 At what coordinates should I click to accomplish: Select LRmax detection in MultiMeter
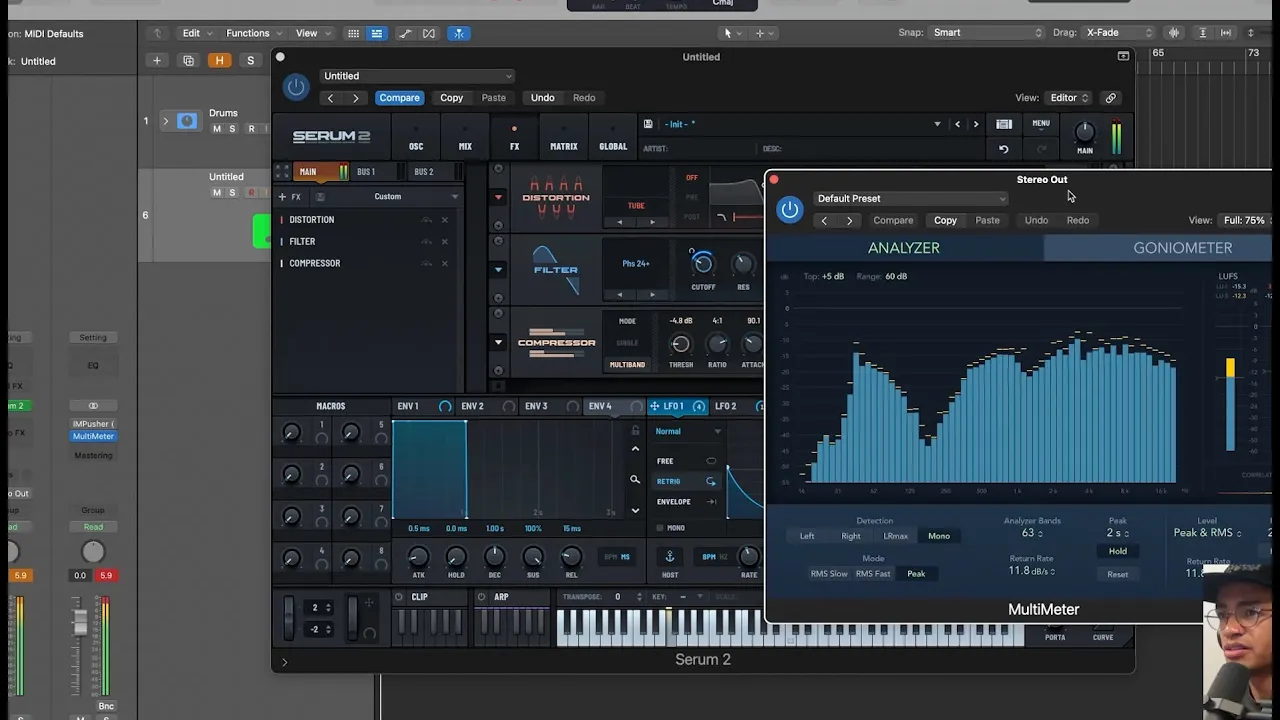895,536
